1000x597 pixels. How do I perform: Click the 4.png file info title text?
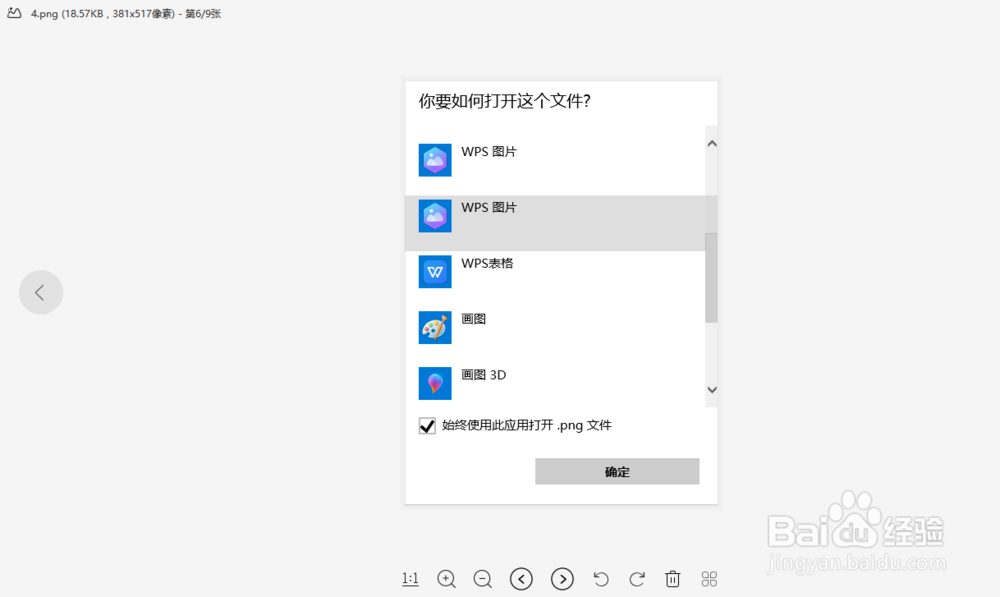pyautogui.click(x=126, y=13)
